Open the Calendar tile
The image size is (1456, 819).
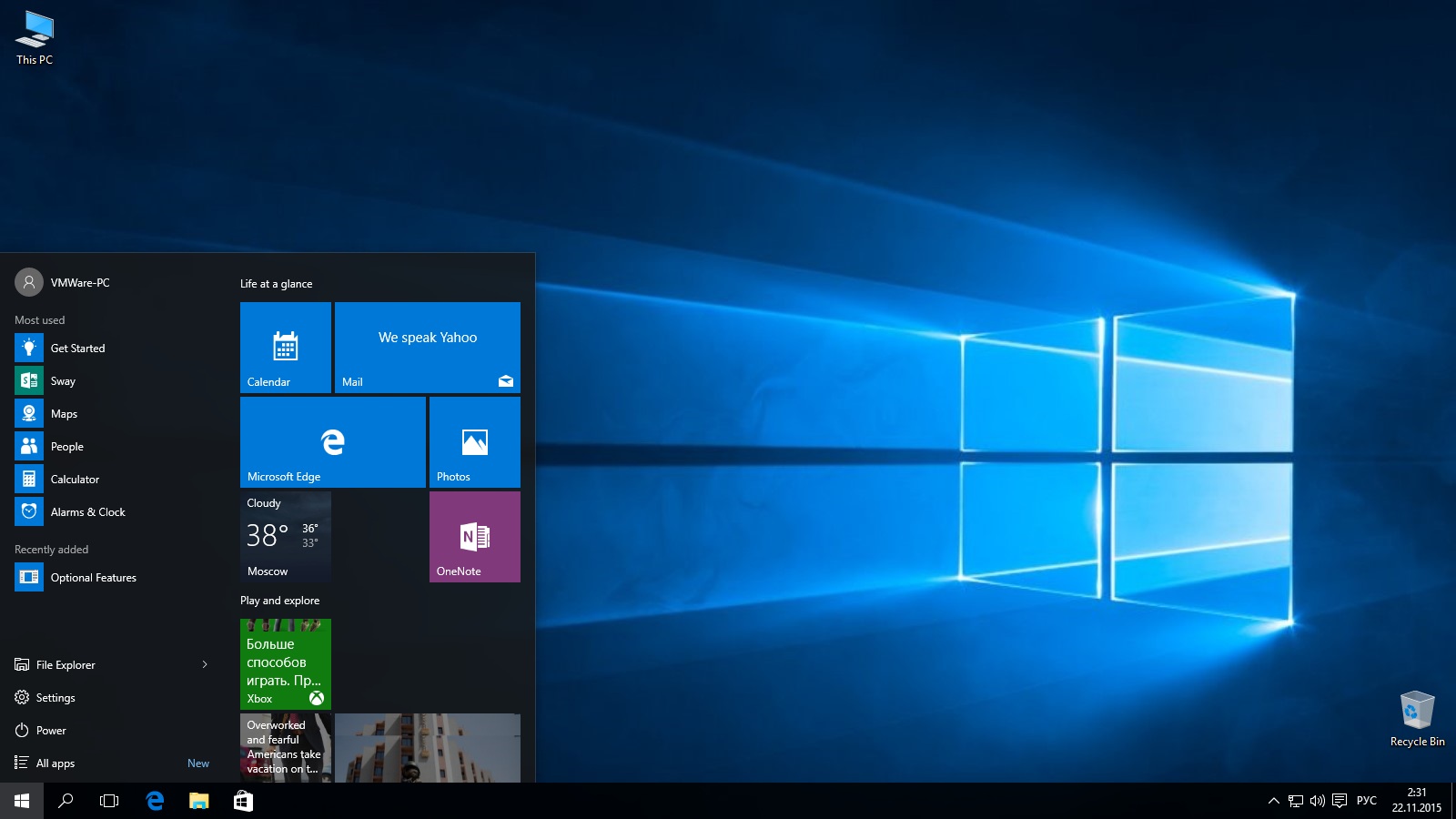[x=286, y=348]
